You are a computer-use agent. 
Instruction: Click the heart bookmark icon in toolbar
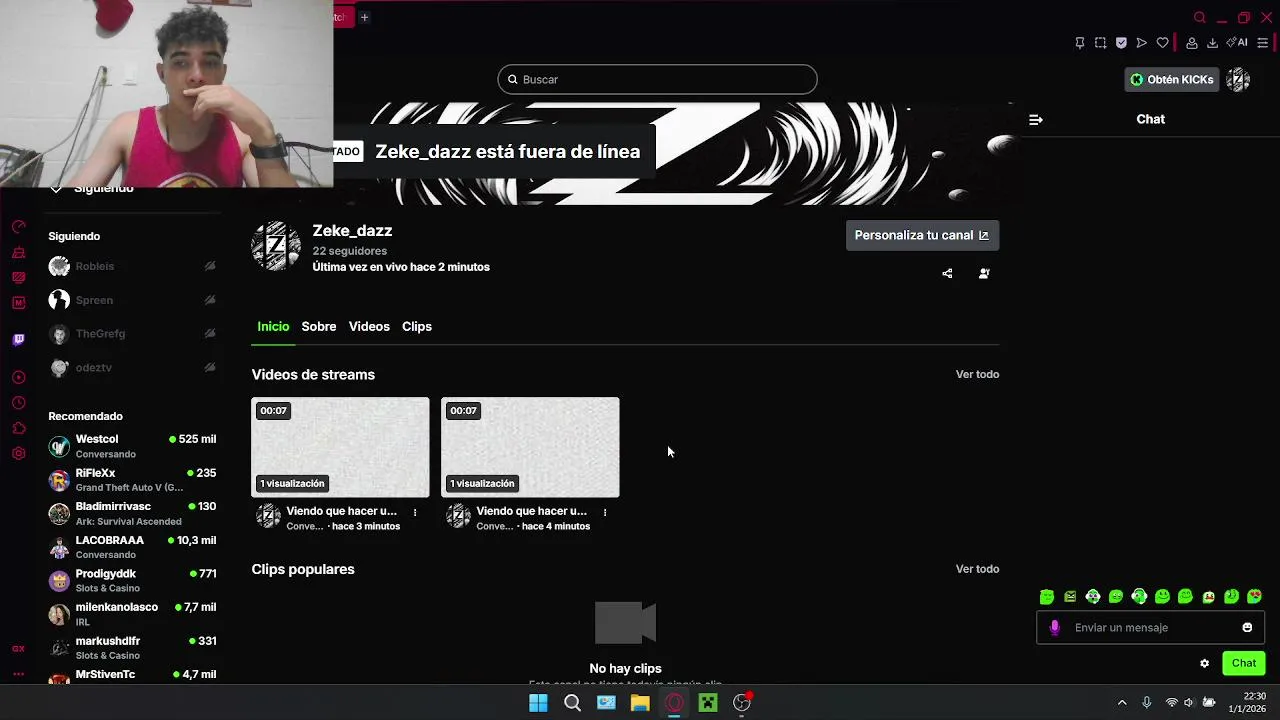pyautogui.click(x=1162, y=43)
